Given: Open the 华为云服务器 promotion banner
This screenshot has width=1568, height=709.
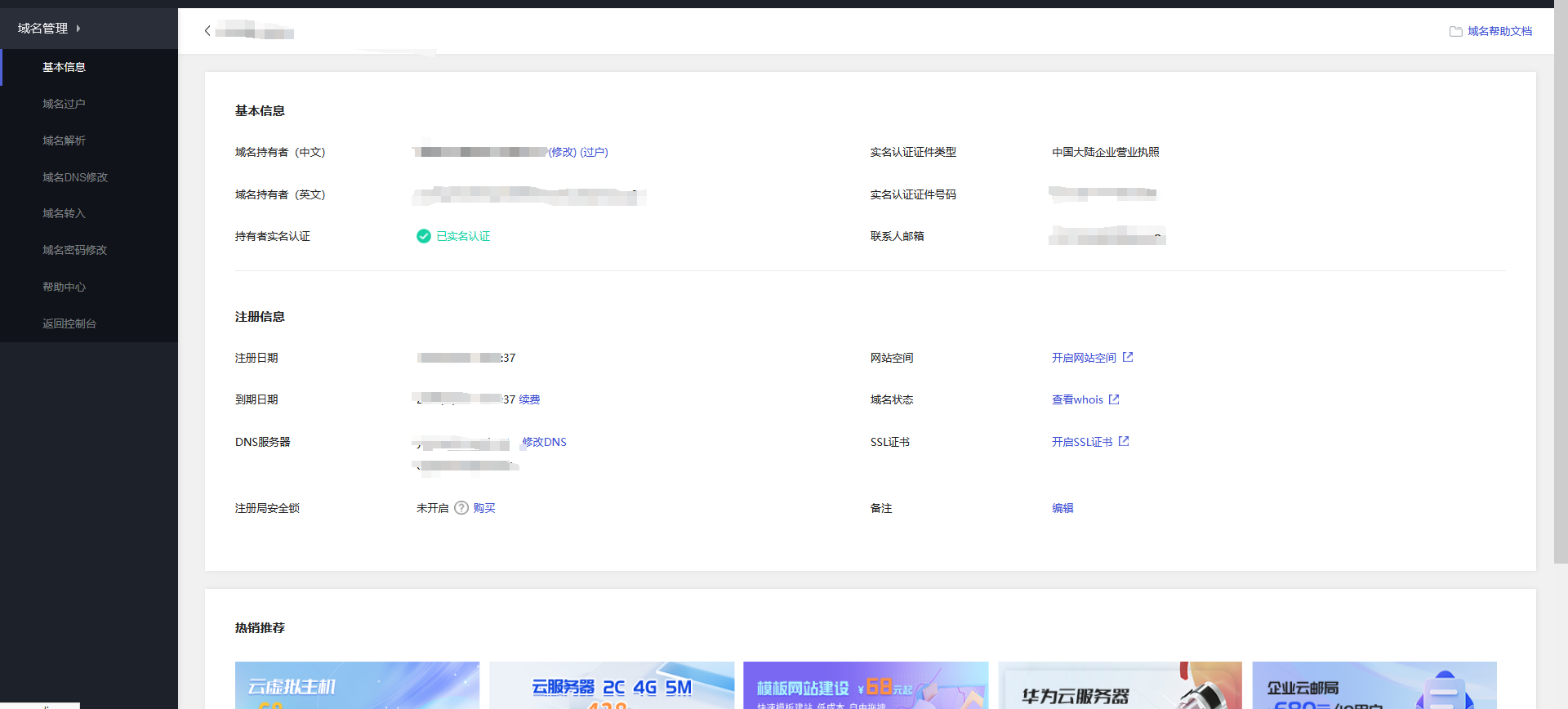Looking at the screenshot, I should click(1120, 685).
